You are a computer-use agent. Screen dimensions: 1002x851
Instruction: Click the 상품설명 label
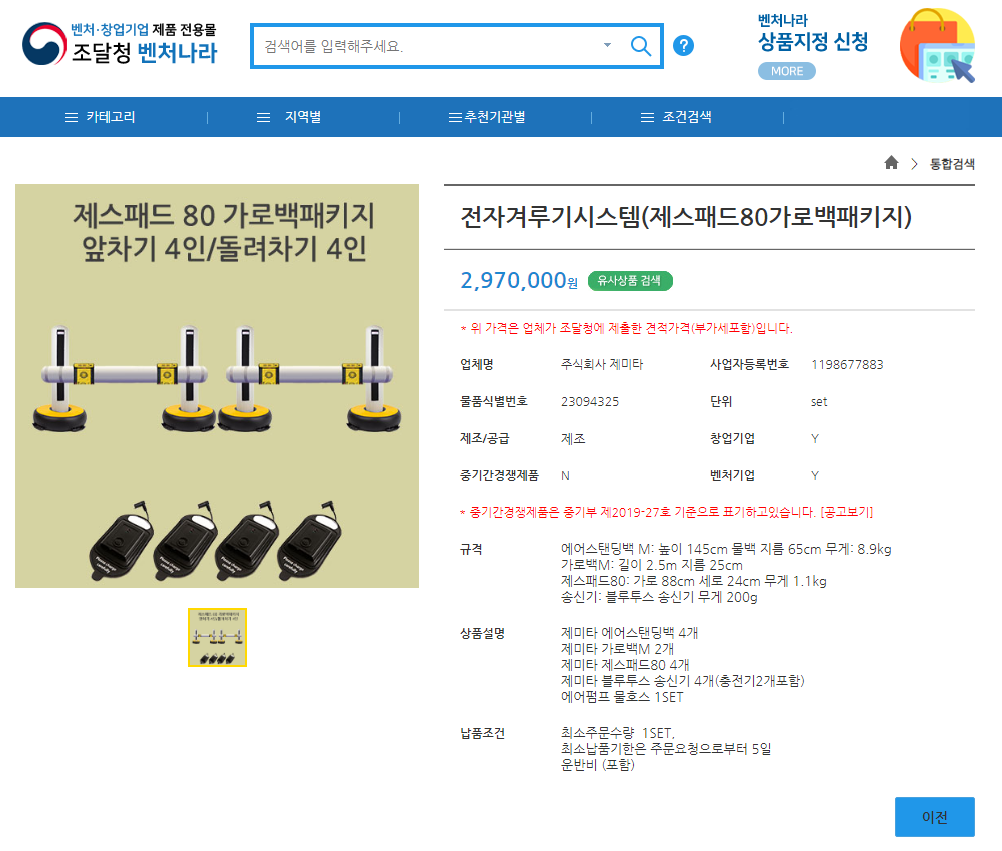pyautogui.click(x=482, y=633)
